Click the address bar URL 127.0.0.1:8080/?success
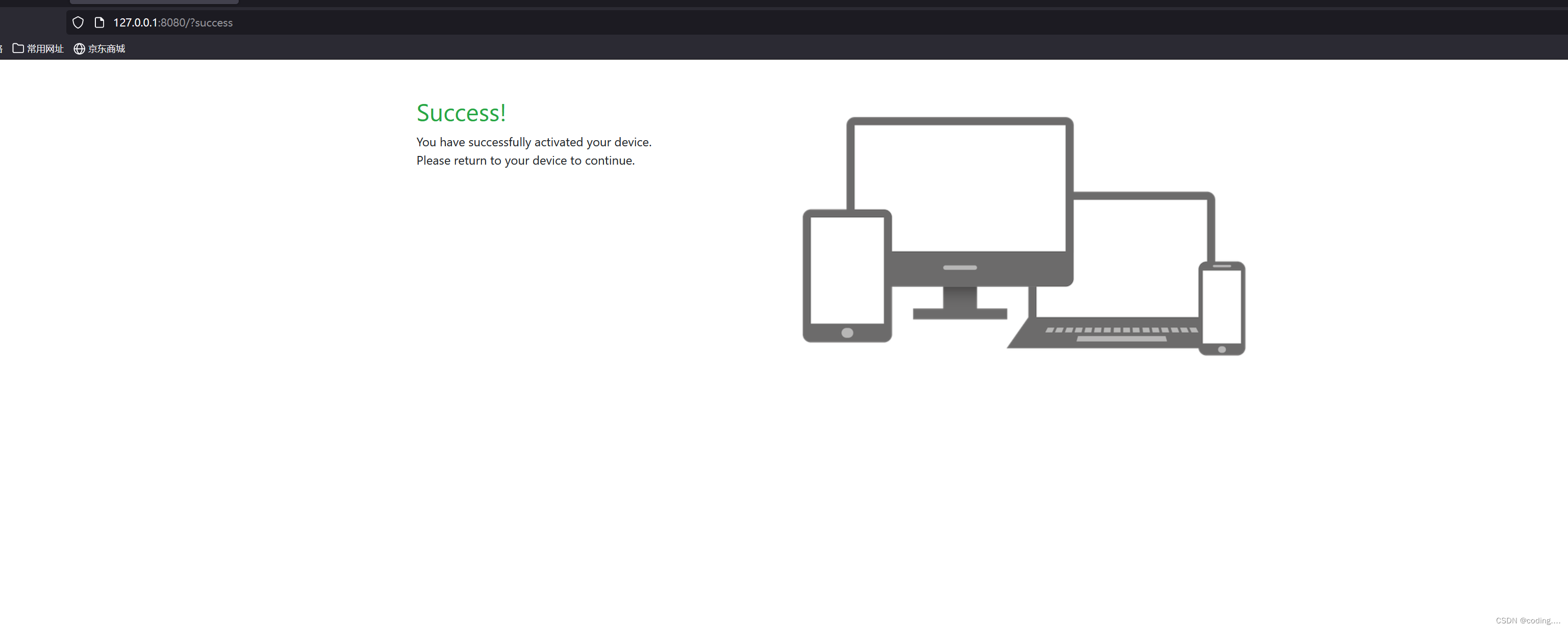The width and height of the screenshot is (1568, 630). (173, 22)
